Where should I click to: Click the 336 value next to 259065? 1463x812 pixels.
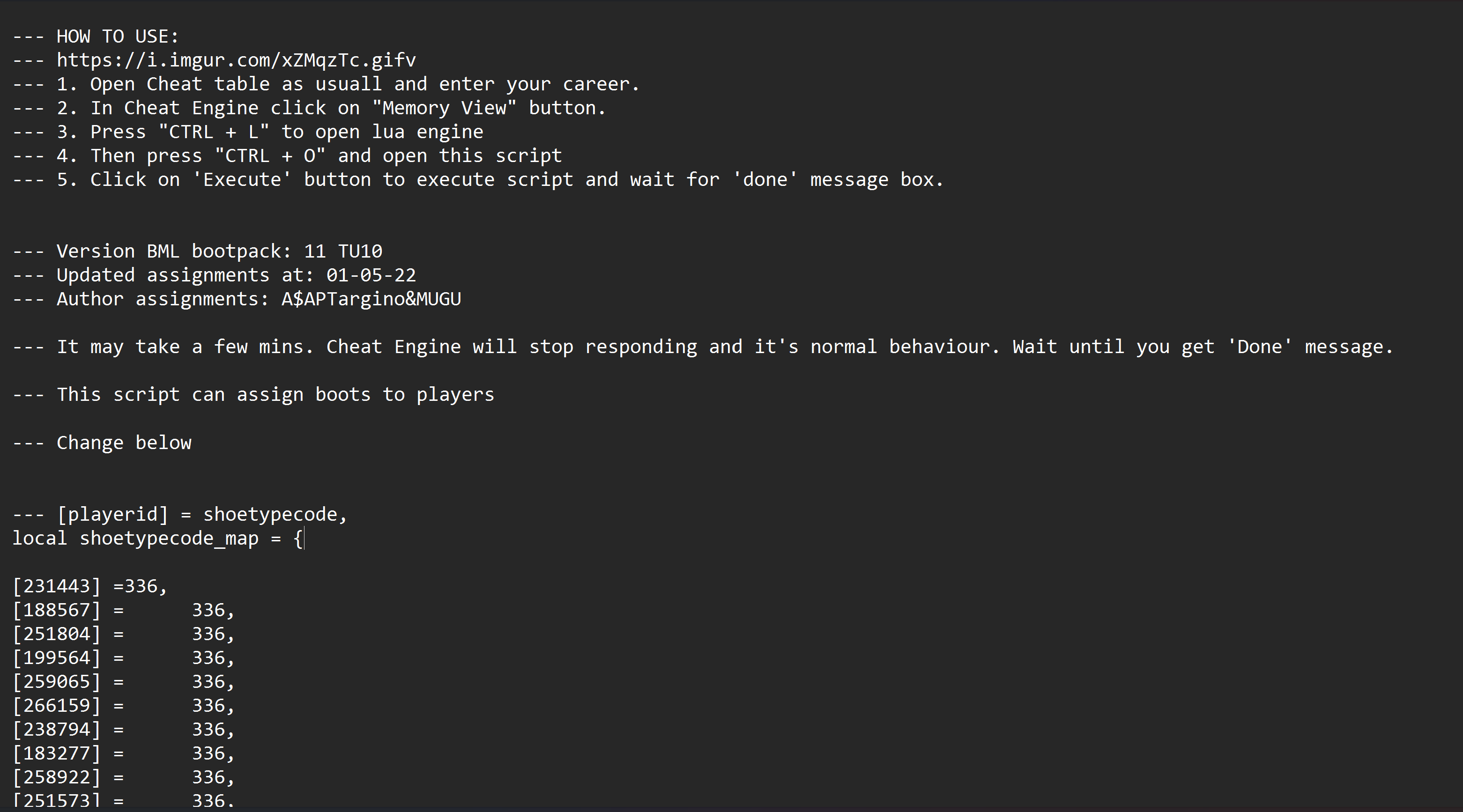[x=208, y=681]
